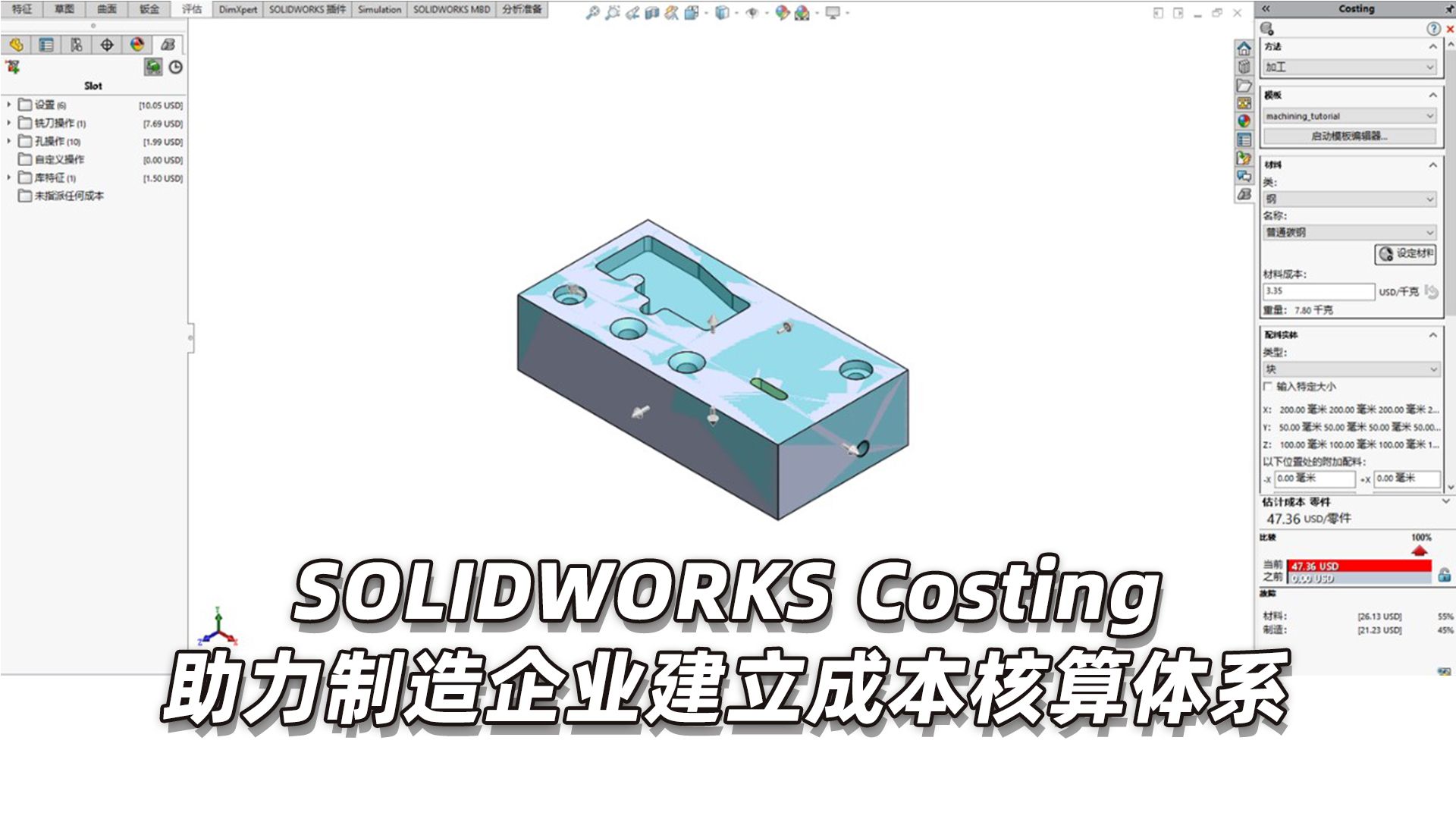
Task: Open the material name dropdown 普通碳钢
Action: 1349,232
